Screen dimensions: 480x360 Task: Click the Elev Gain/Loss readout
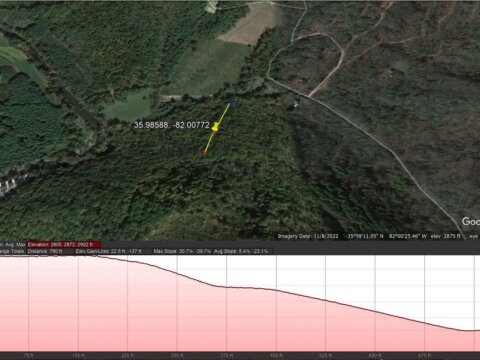click(108, 251)
